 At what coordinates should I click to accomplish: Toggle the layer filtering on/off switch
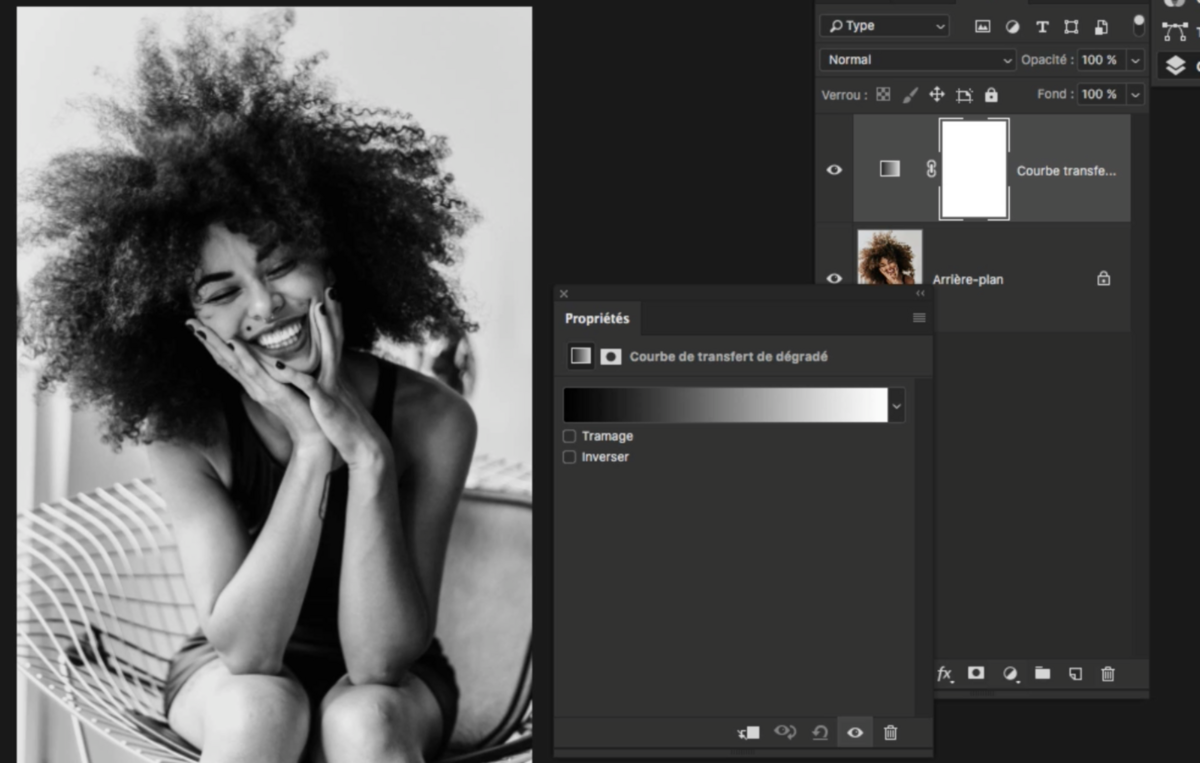(x=1138, y=26)
